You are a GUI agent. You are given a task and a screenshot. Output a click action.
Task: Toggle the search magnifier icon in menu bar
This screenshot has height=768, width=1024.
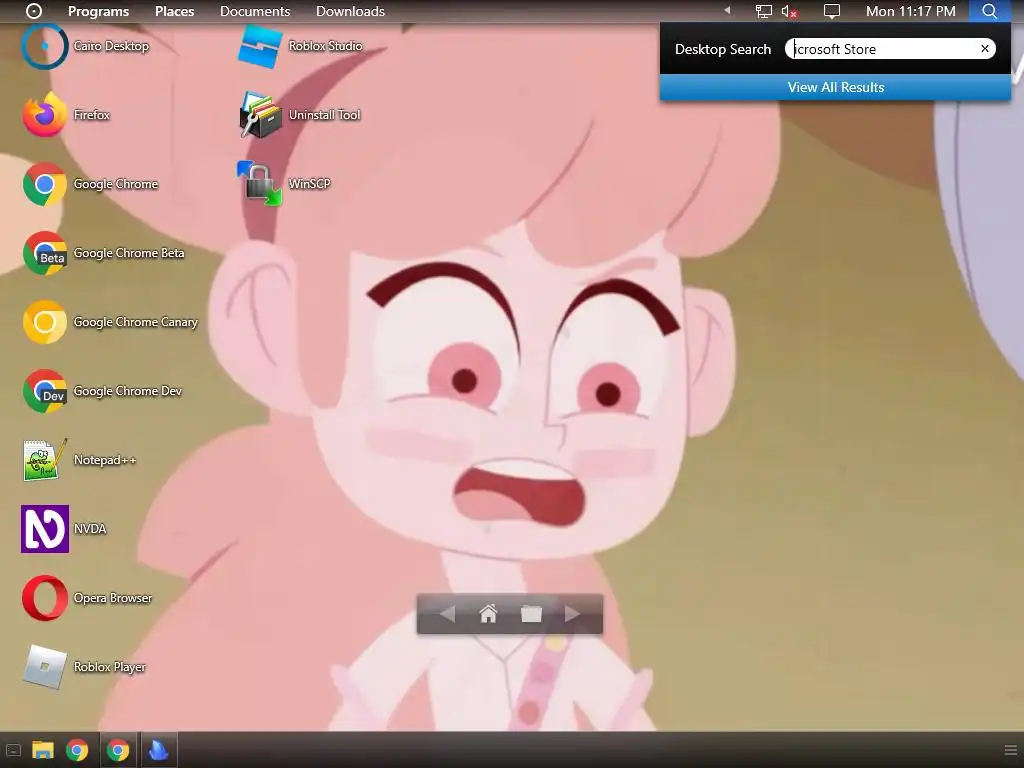tap(989, 11)
